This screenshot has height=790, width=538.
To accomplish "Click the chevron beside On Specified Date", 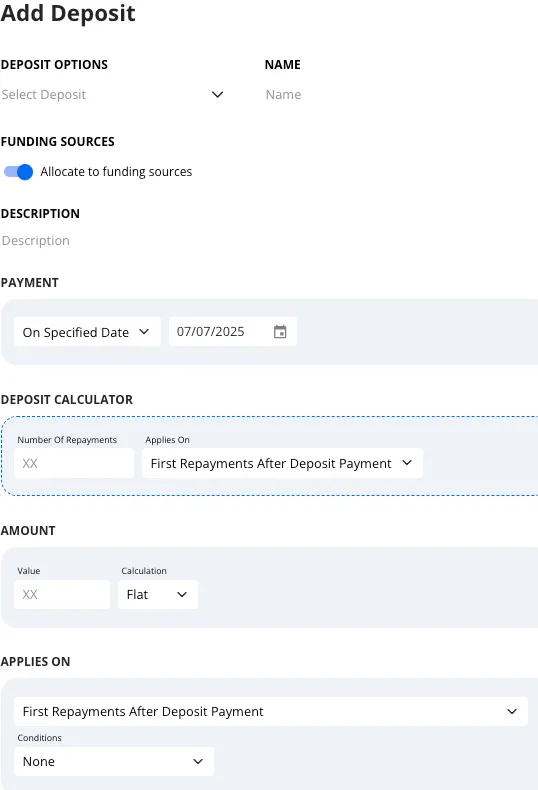I will [x=144, y=332].
